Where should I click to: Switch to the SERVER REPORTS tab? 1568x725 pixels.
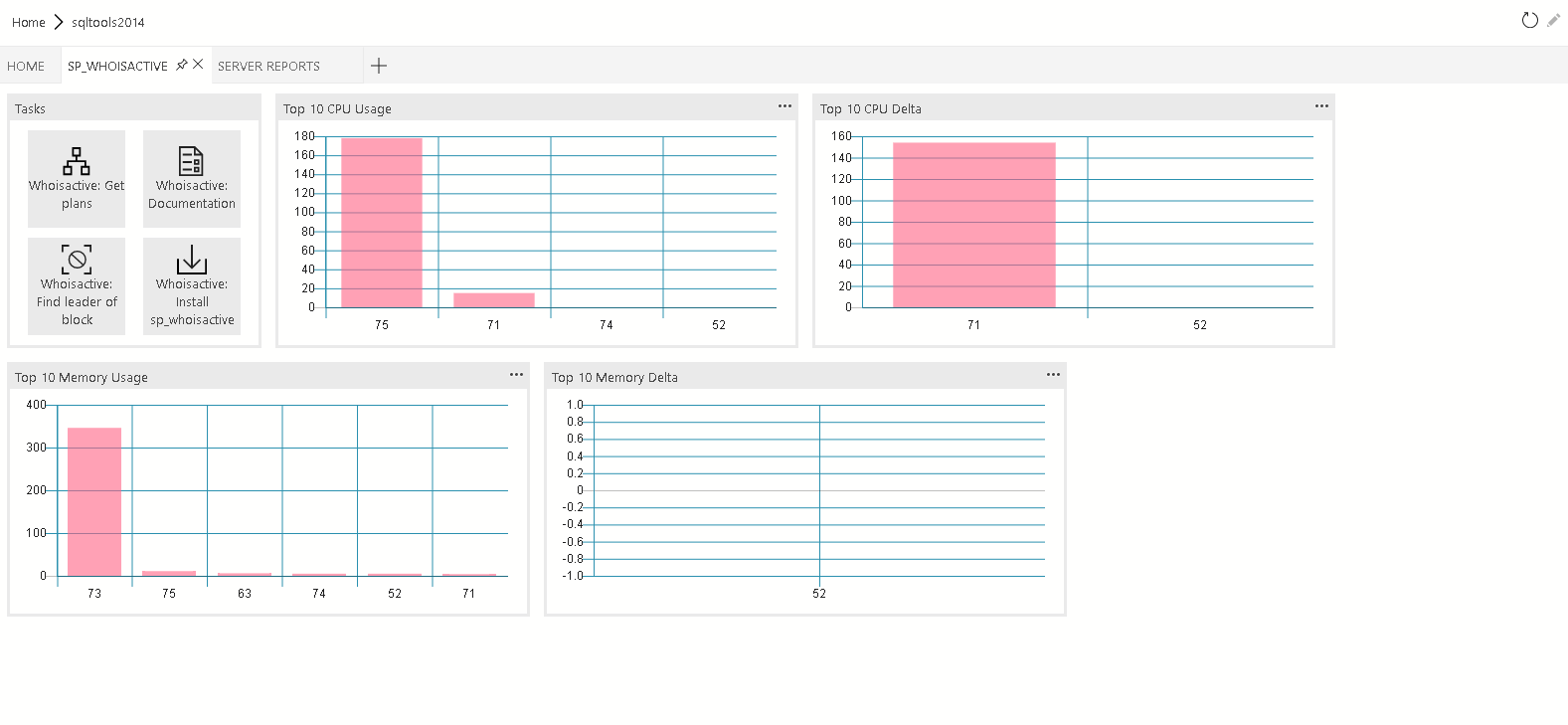pyautogui.click(x=268, y=67)
